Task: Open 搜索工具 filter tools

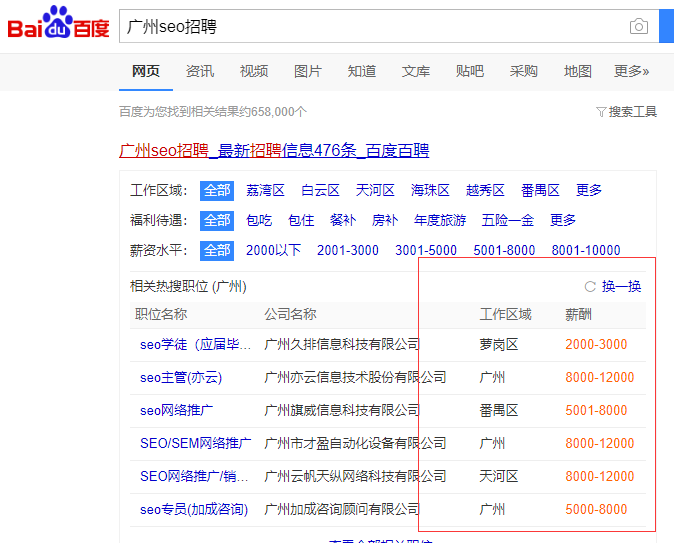Action: (626, 112)
